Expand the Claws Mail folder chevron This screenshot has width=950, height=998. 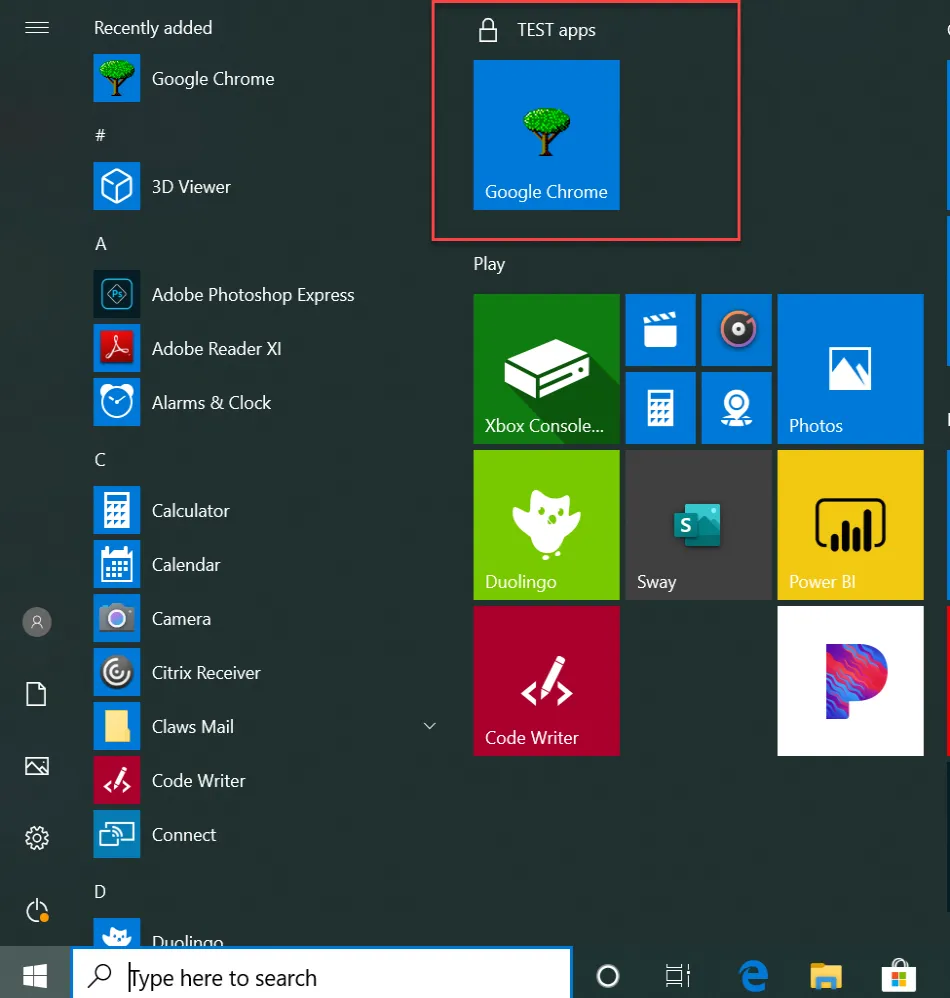coord(430,726)
